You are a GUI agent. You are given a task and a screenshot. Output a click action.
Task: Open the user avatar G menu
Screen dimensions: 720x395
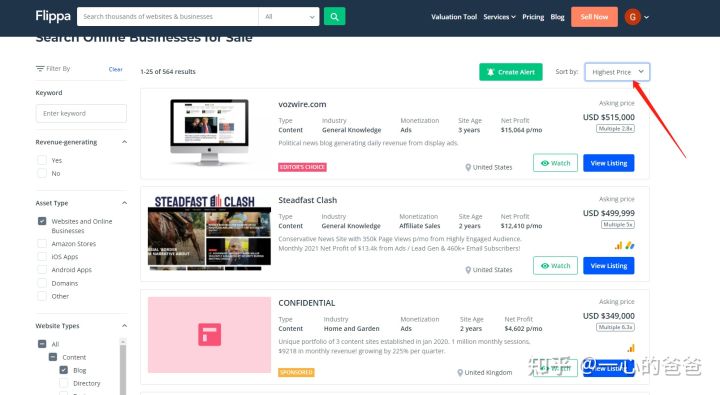[632, 17]
